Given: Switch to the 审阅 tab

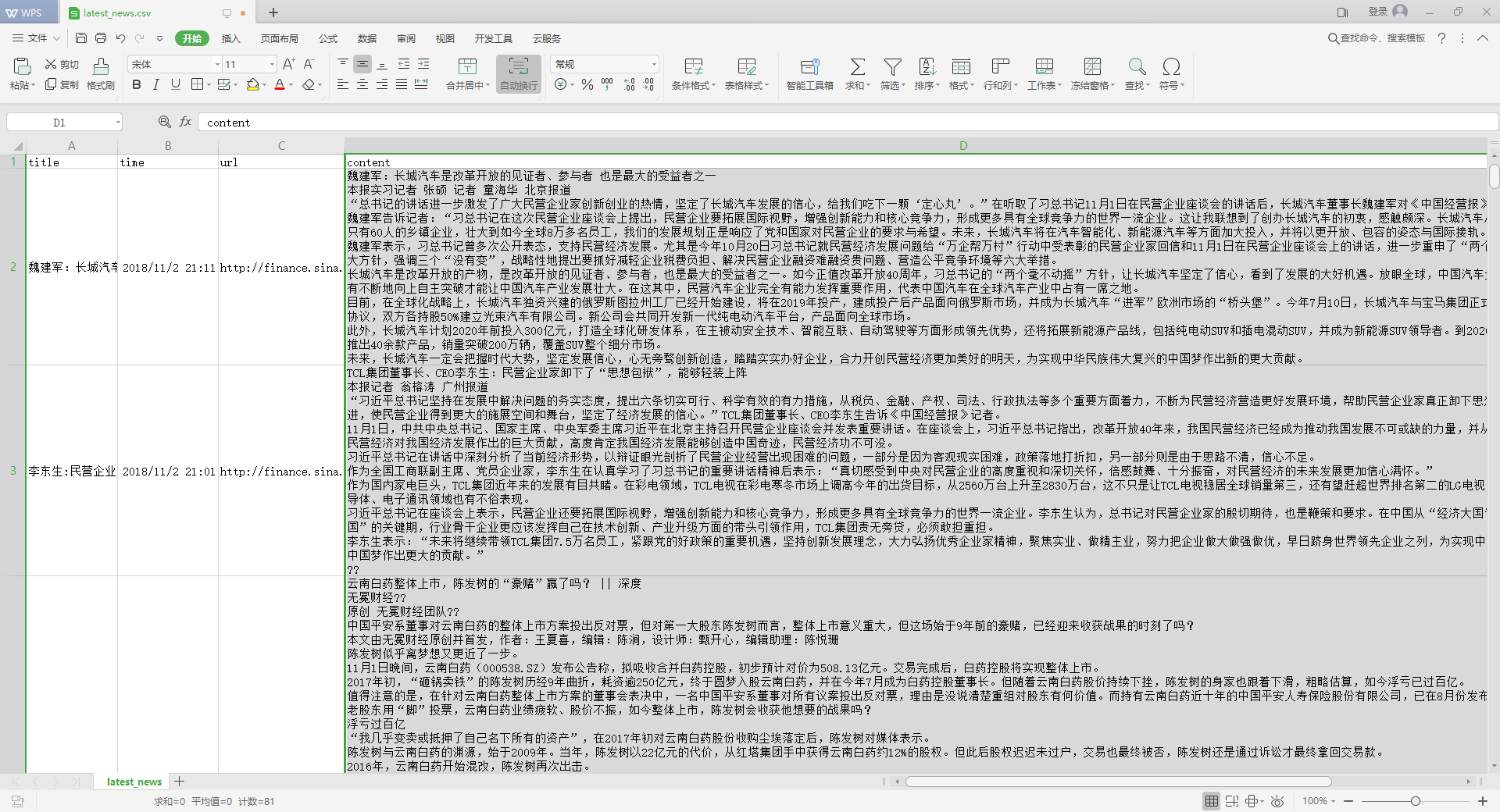Looking at the screenshot, I should pos(405,38).
